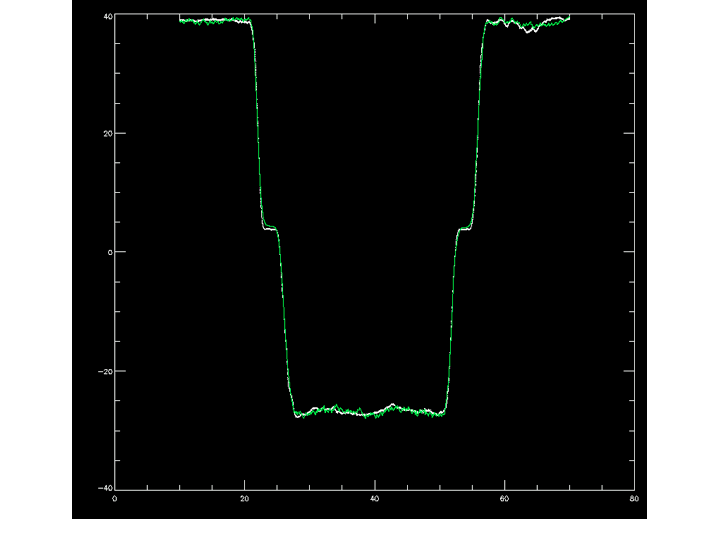Click the y-axis label 40
Viewport: 720px width, 540px height.
[108, 17]
